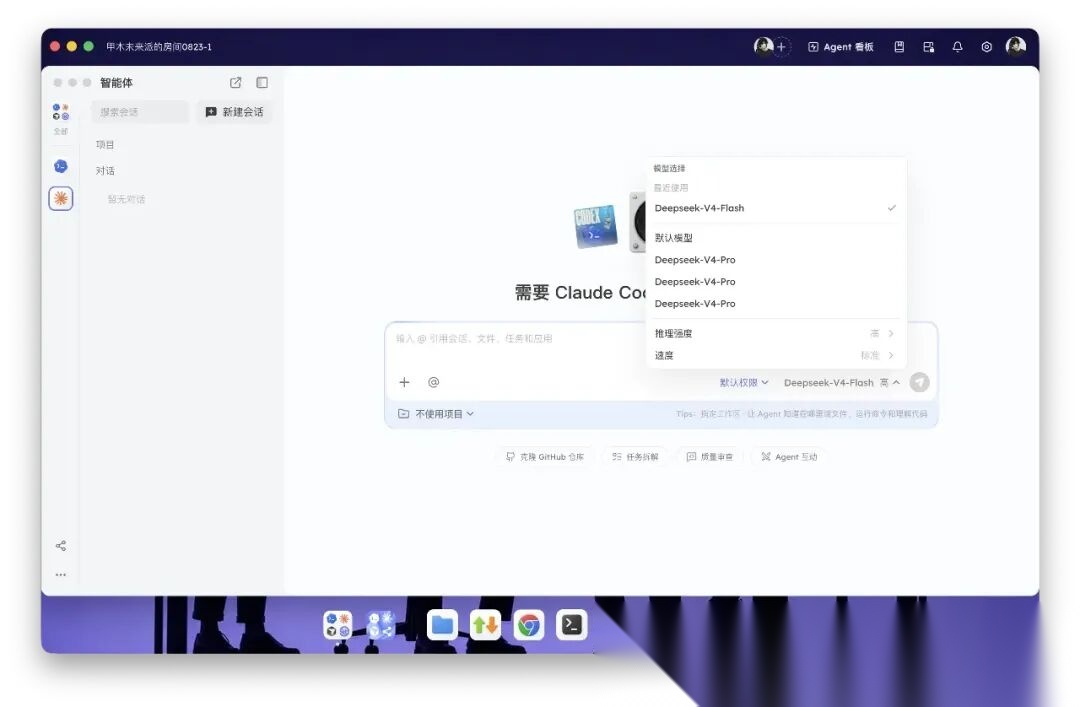Screen dimensions: 1080x707
Task: Click the 智能体 panel title
Action: [116, 83]
